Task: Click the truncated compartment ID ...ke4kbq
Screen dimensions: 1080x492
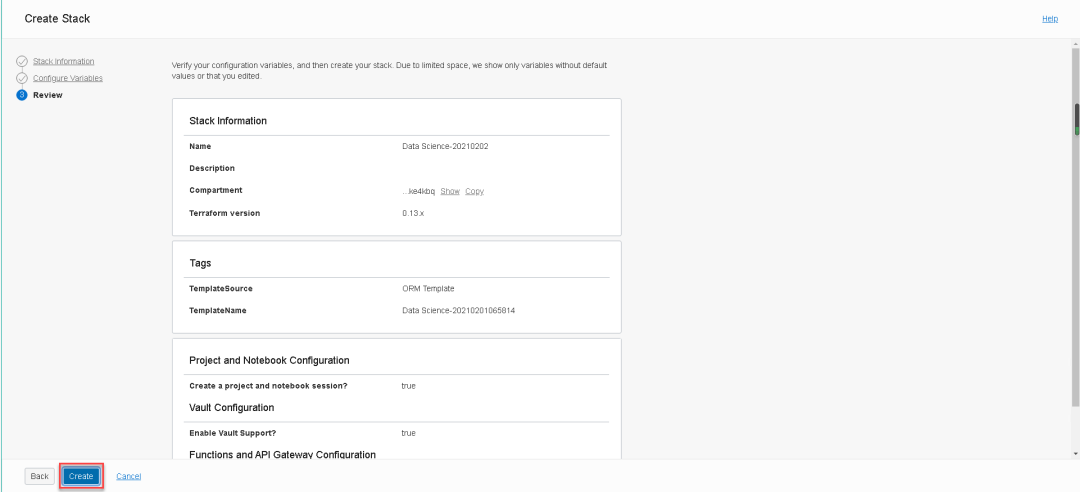Action: pos(418,190)
